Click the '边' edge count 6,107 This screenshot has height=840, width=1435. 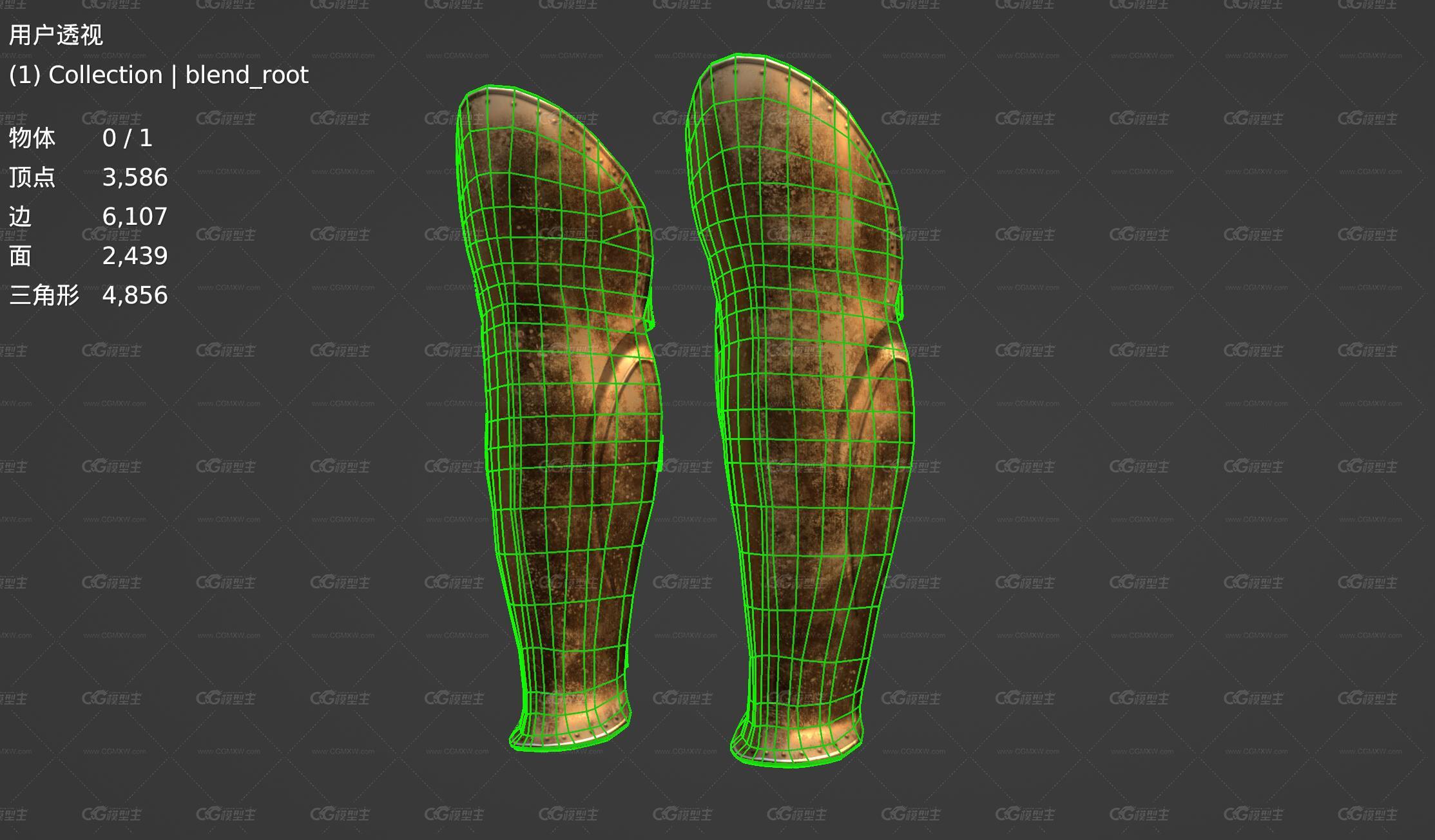135,217
